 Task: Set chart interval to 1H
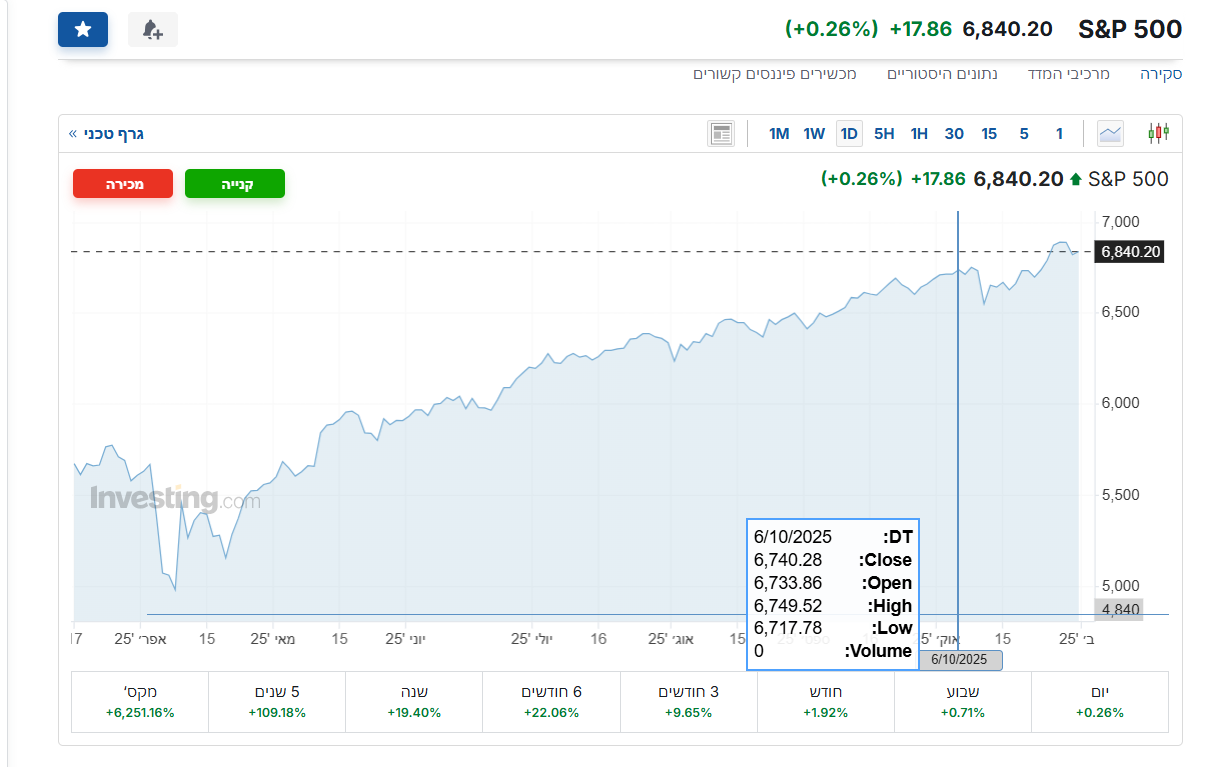(x=919, y=134)
